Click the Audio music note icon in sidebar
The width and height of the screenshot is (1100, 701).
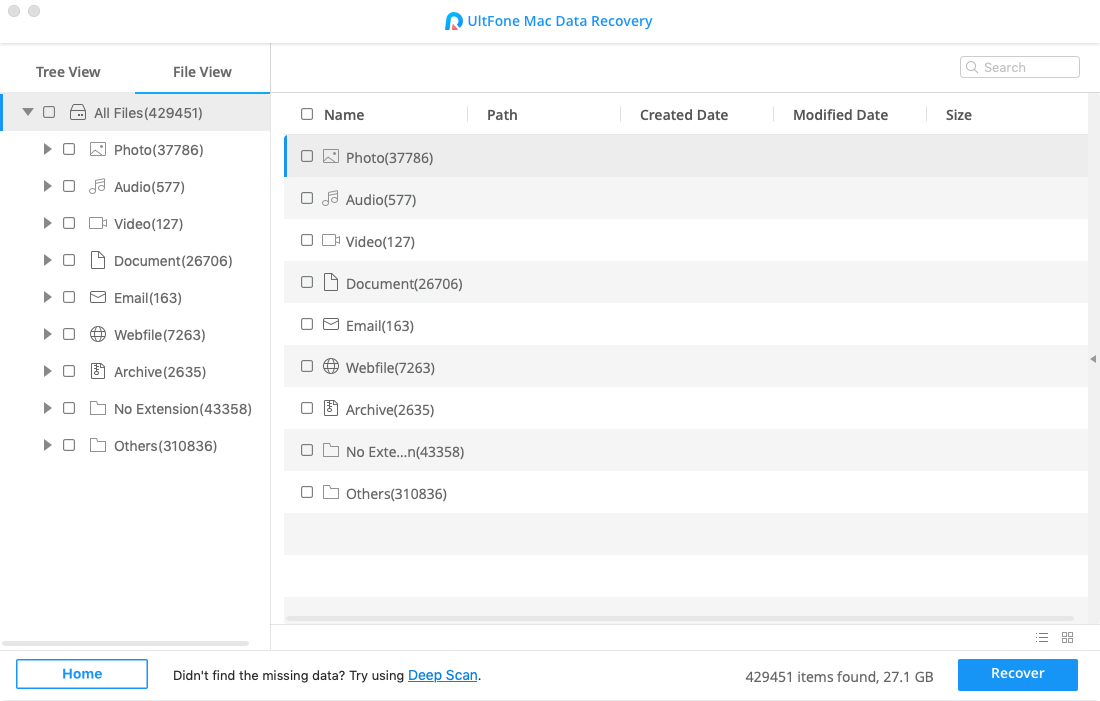click(x=97, y=187)
